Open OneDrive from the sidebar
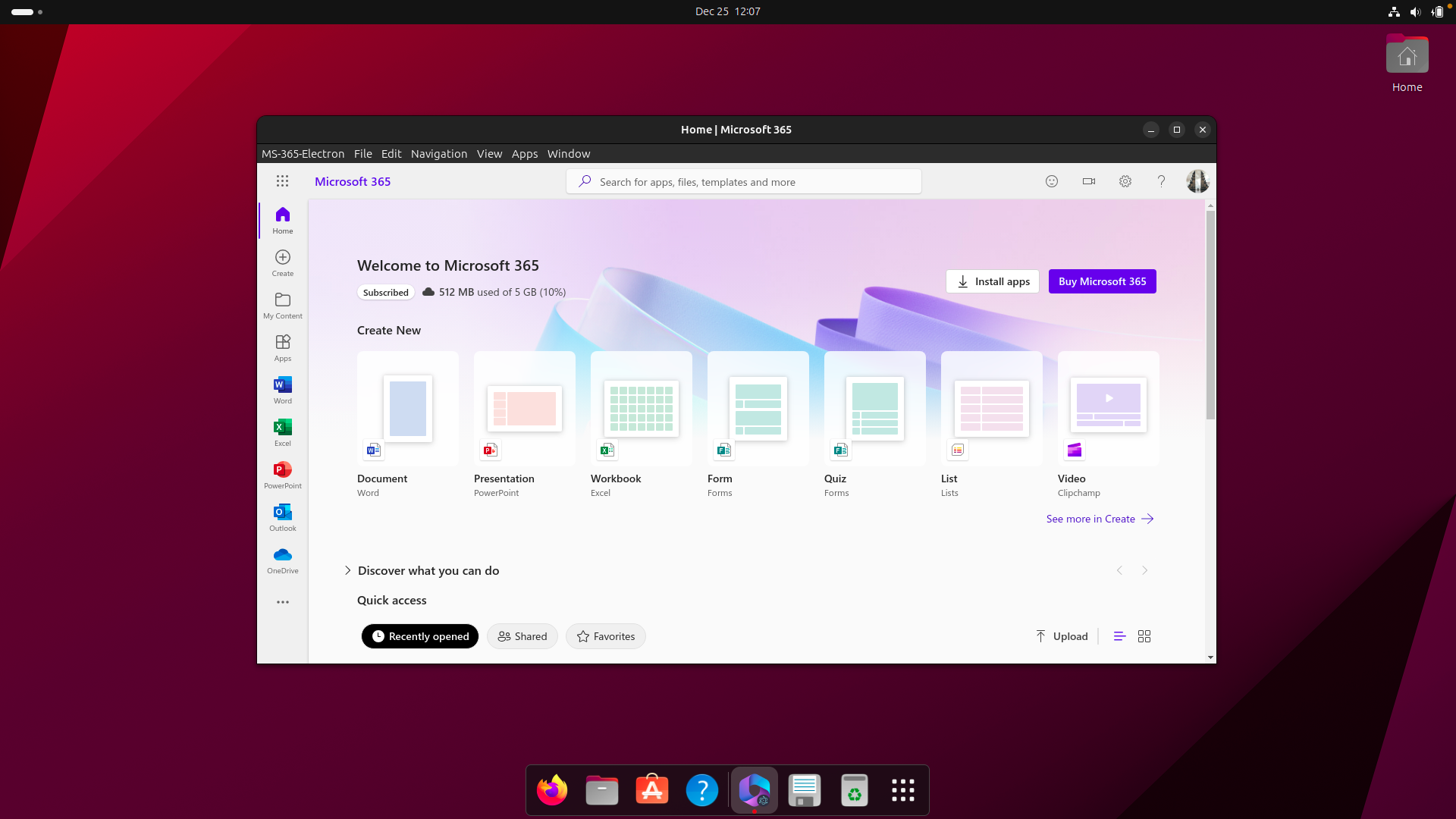 pyautogui.click(x=282, y=560)
